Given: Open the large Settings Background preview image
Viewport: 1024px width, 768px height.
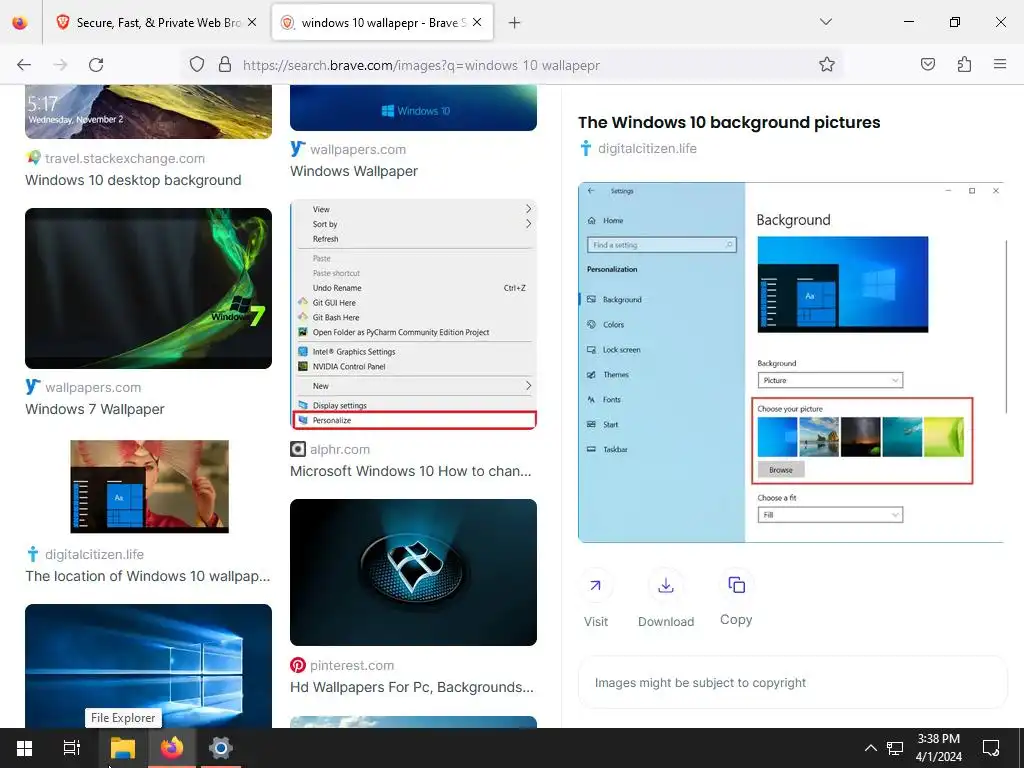Looking at the screenshot, I should click(x=791, y=362).
